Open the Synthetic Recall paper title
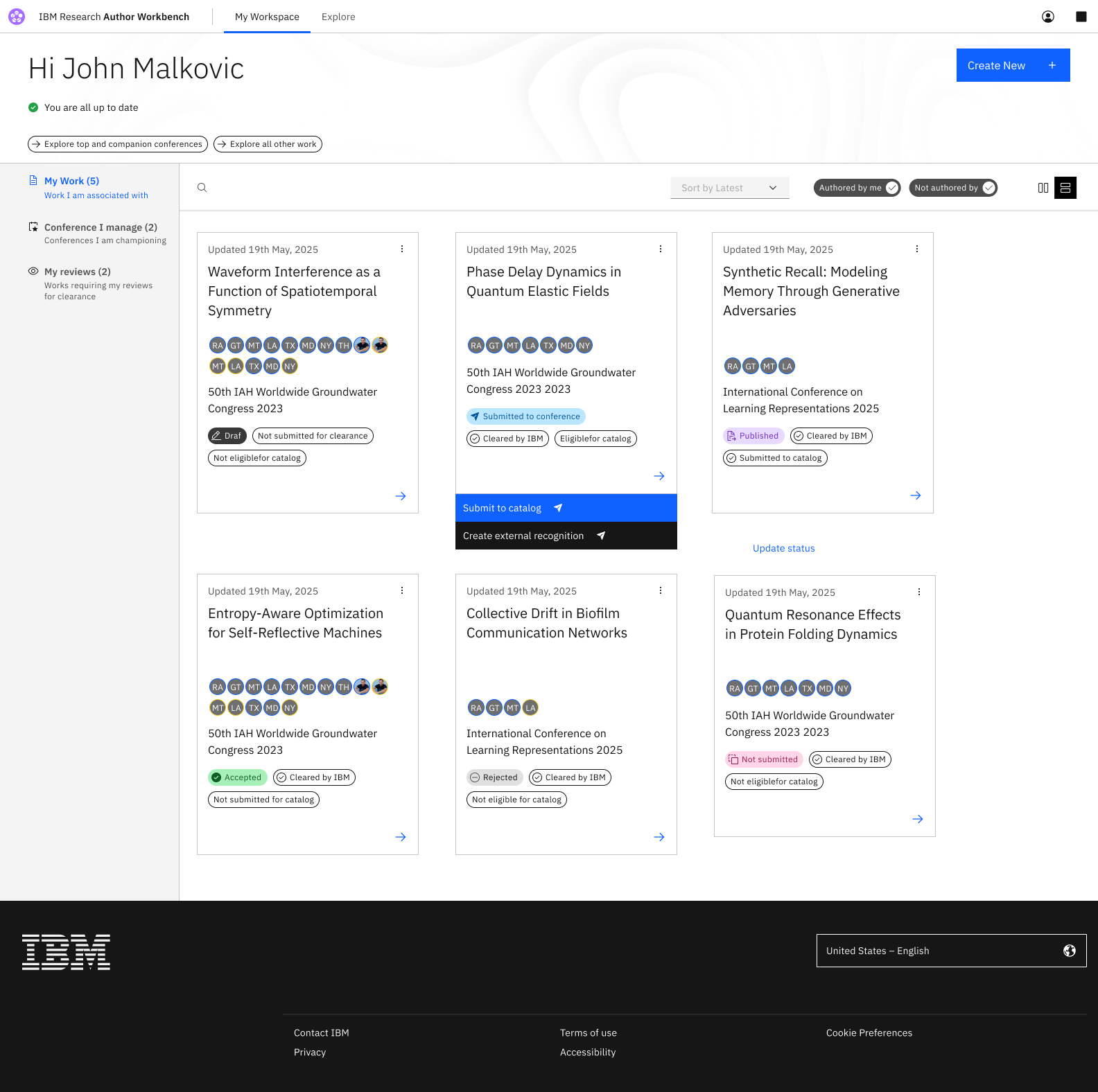This screenshot has width=1098, height=1092. [x=811, y=291]
